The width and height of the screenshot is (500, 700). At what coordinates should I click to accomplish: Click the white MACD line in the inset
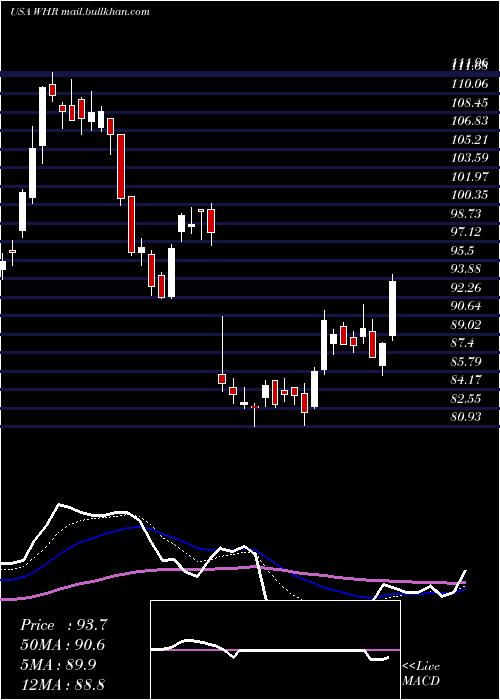(x=268, y=650)
